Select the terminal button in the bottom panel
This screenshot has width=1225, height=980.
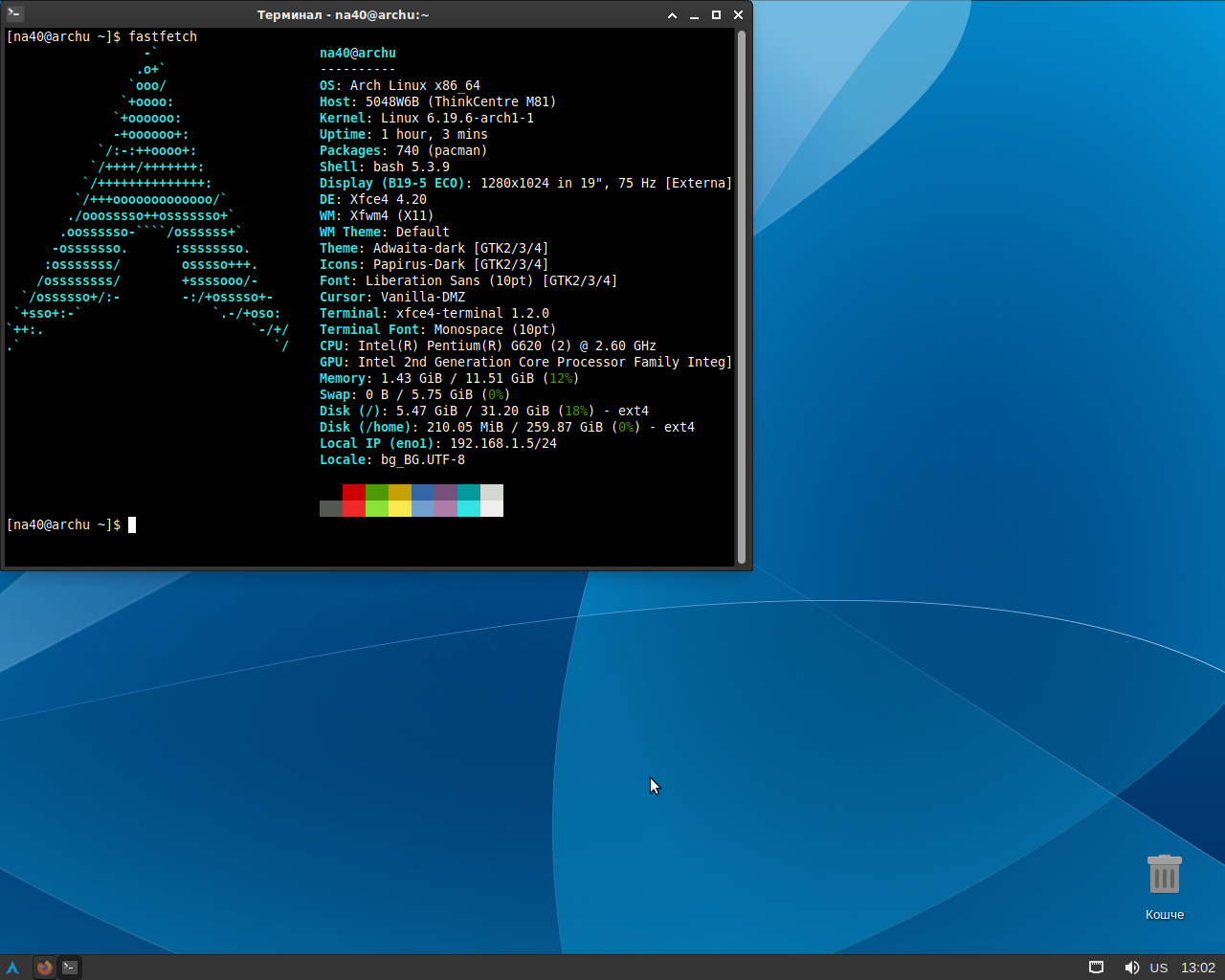(70, 968)
